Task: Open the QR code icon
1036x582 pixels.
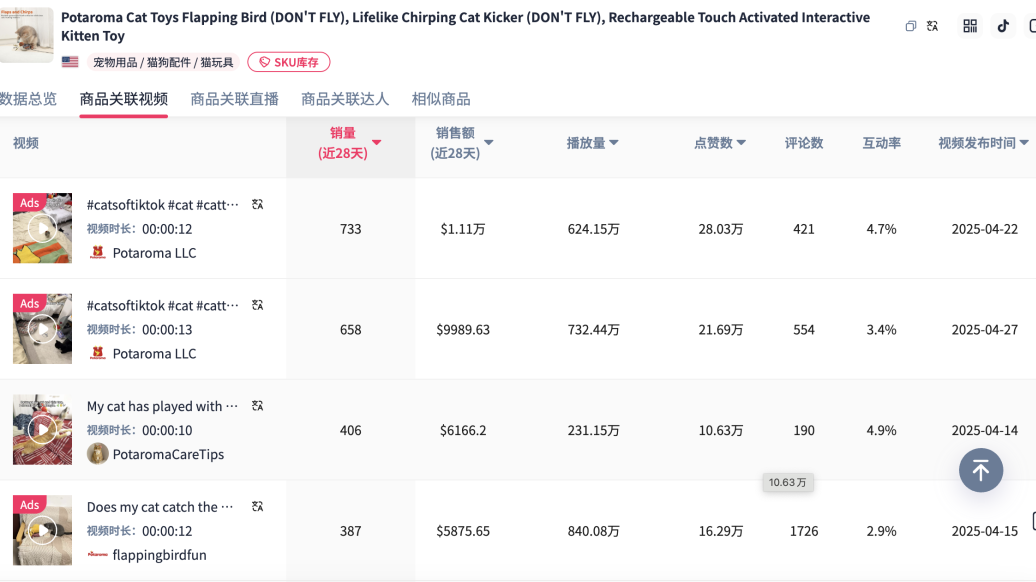Action: [970, 27]
